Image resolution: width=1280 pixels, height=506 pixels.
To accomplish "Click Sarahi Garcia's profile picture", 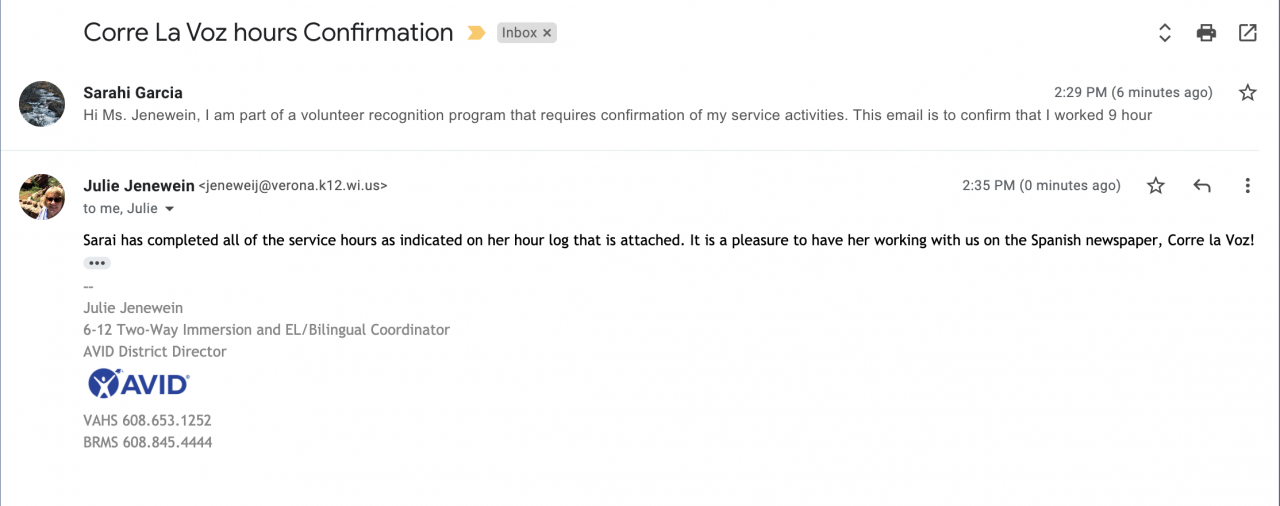I will 43,104.
